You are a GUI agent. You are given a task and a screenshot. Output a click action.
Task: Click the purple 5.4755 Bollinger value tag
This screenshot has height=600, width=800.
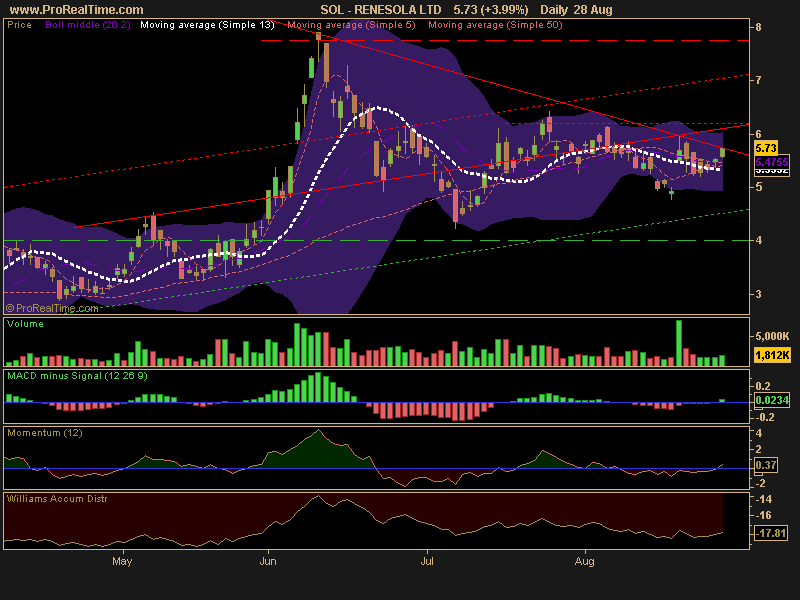(x=771, y=162)
